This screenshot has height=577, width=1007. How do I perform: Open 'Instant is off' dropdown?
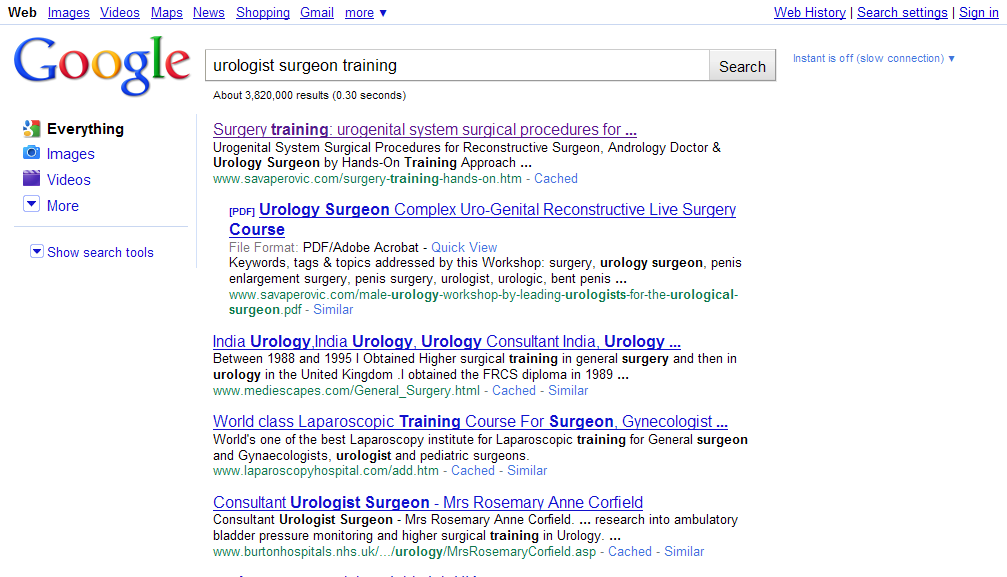873,58
